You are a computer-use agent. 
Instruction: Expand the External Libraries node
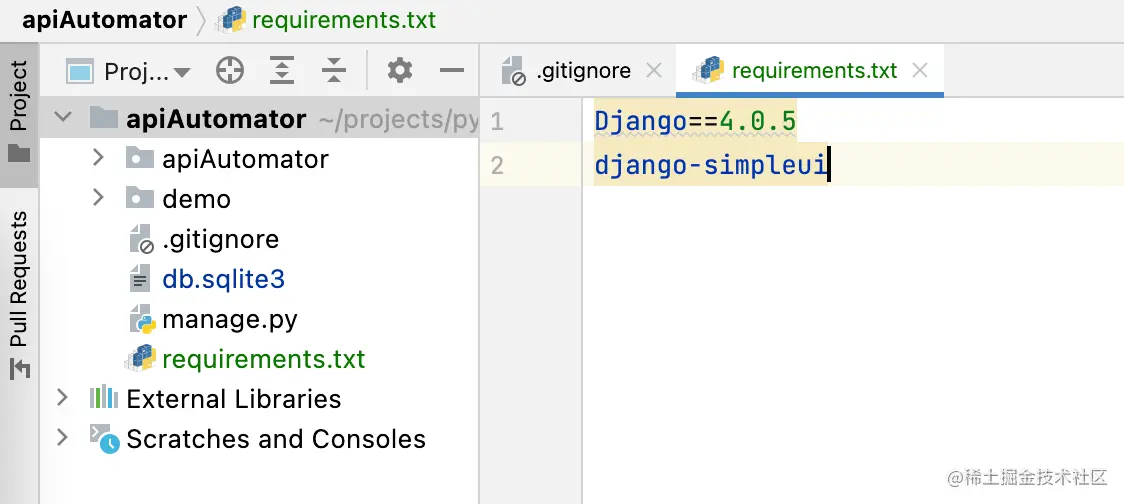tap(62, 397)
